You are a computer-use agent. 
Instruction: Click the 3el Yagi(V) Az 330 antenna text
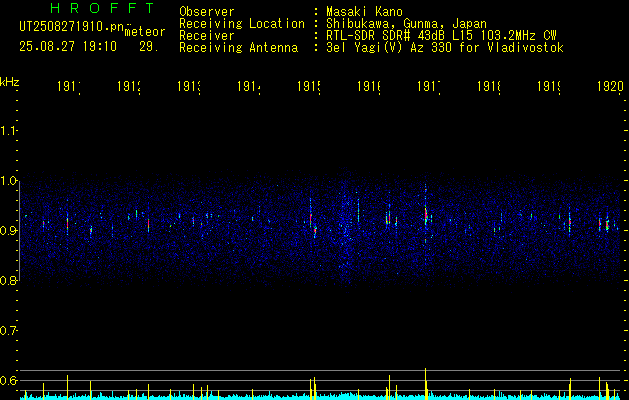(445, 48)
